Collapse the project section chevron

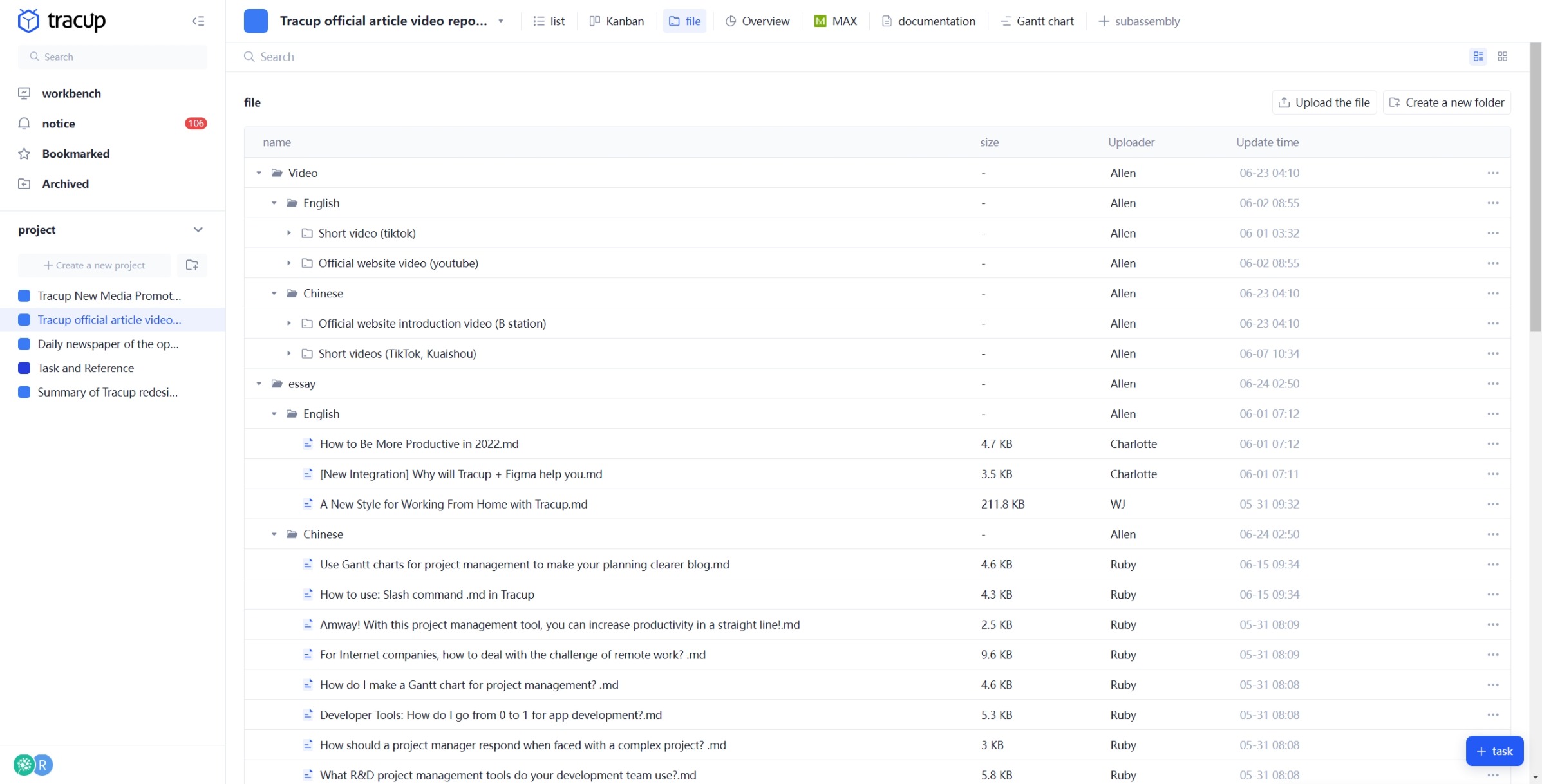click(198, 230)
